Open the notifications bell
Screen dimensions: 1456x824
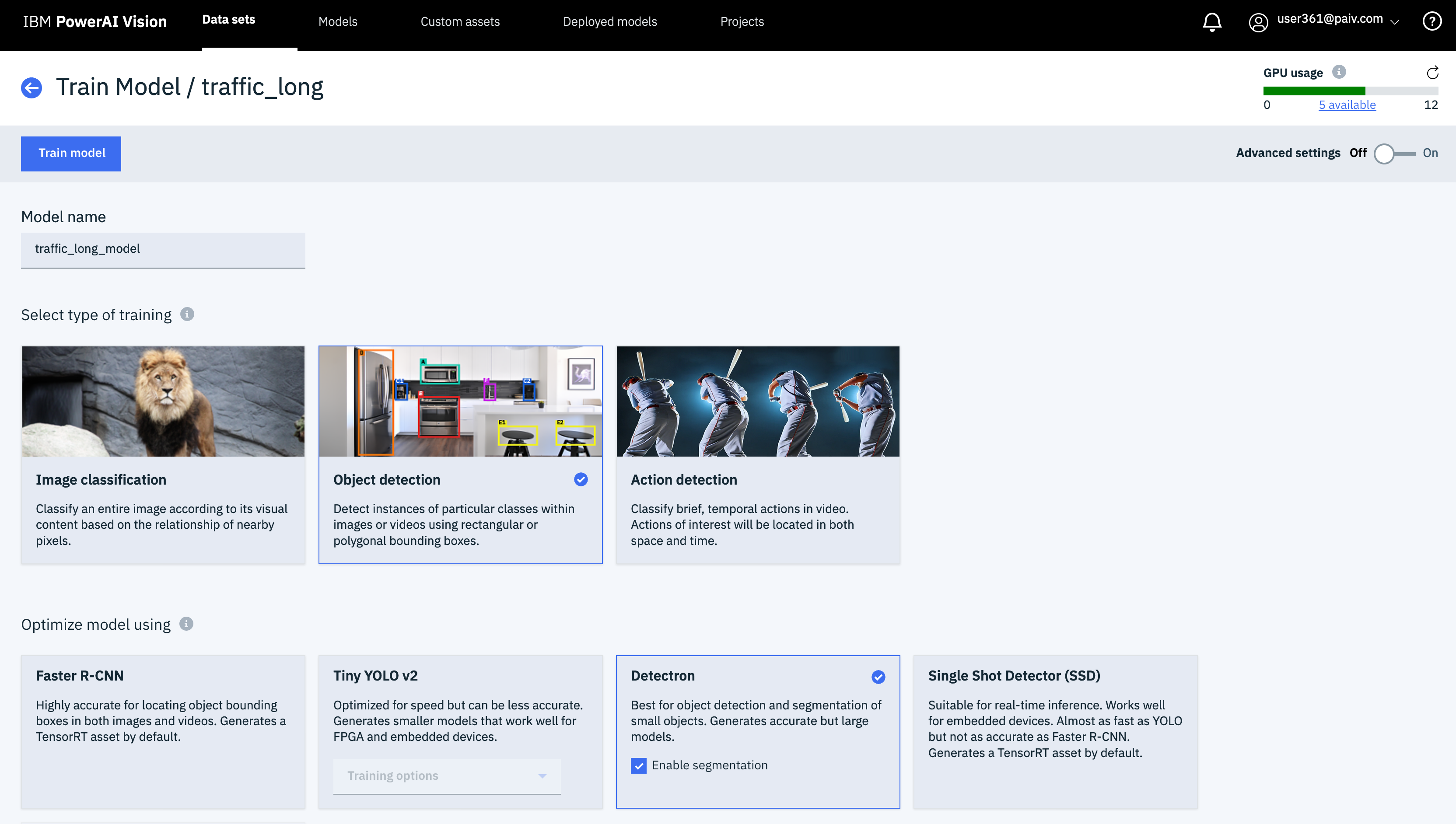(x=1211, y=22)
